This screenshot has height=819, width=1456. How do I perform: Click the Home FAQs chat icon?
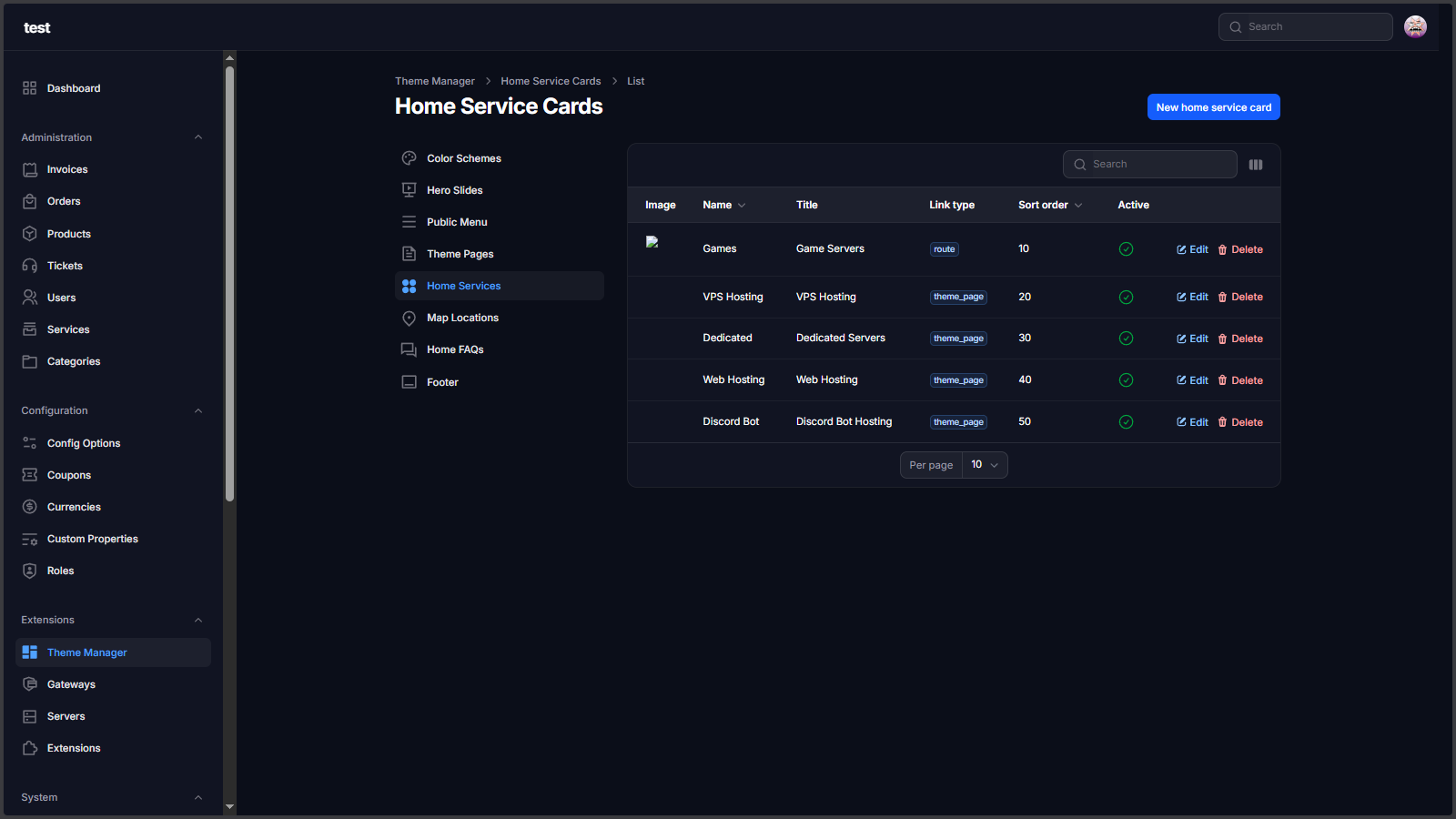point(409,349)
